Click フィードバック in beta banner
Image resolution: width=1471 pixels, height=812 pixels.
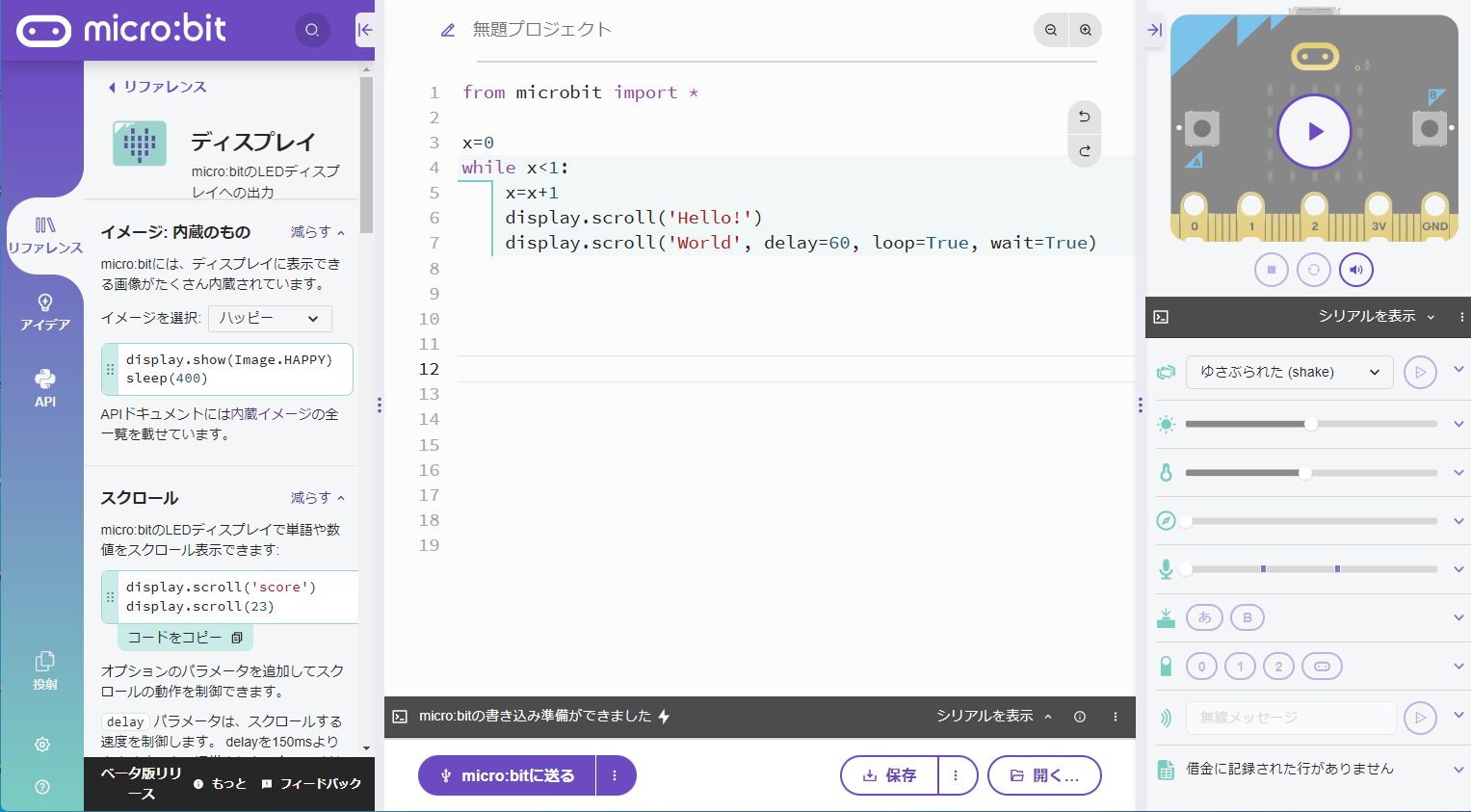pyautogui.click(x=312, y=784)
